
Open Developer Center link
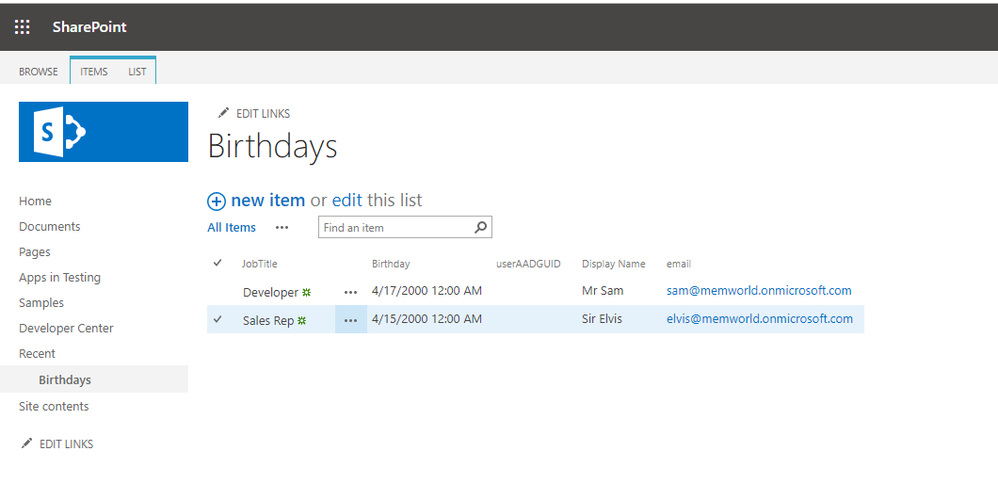[66, 329]
